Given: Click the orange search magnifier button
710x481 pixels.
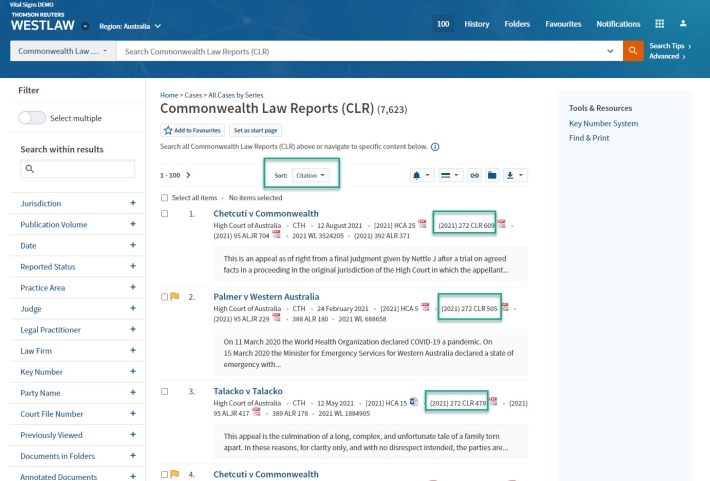Looking at the screenshot, I should (x=633, y=51).
